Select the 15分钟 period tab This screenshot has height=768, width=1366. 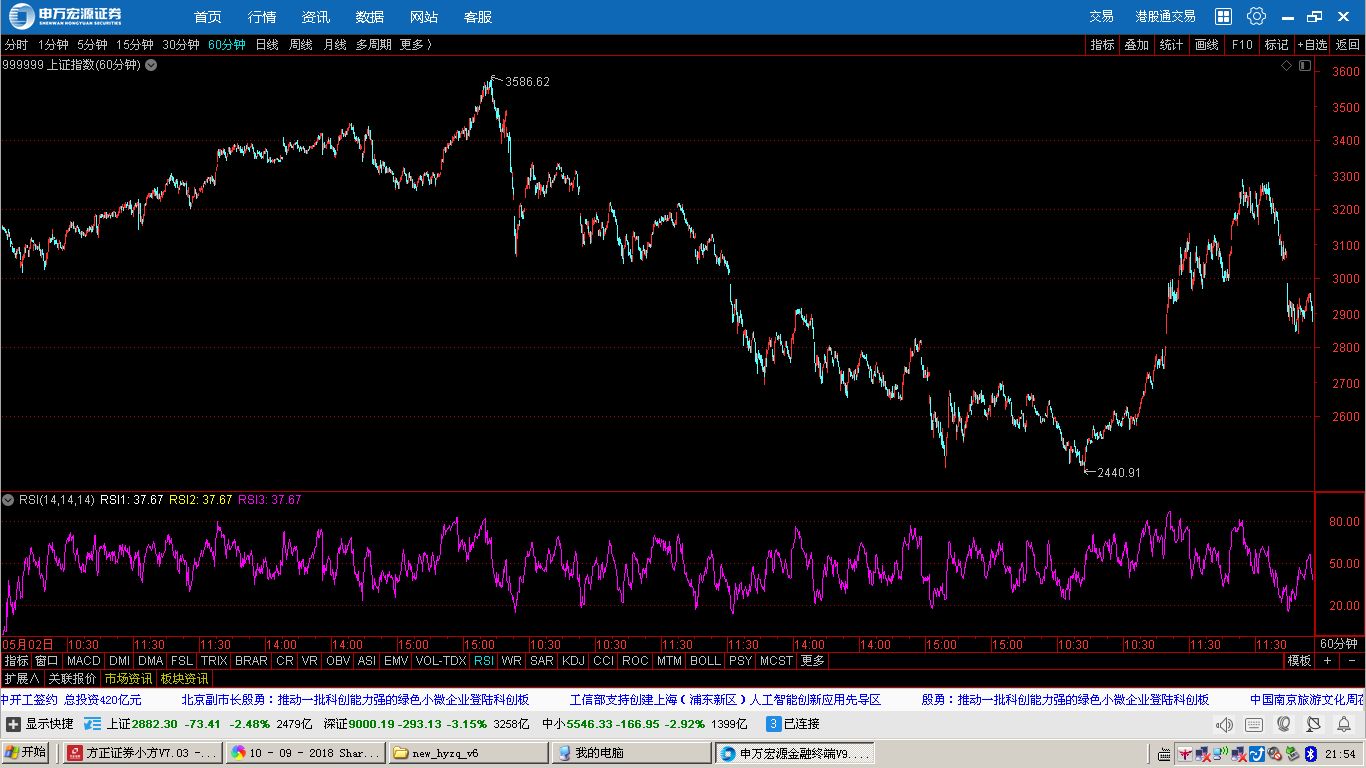[134, 45]
